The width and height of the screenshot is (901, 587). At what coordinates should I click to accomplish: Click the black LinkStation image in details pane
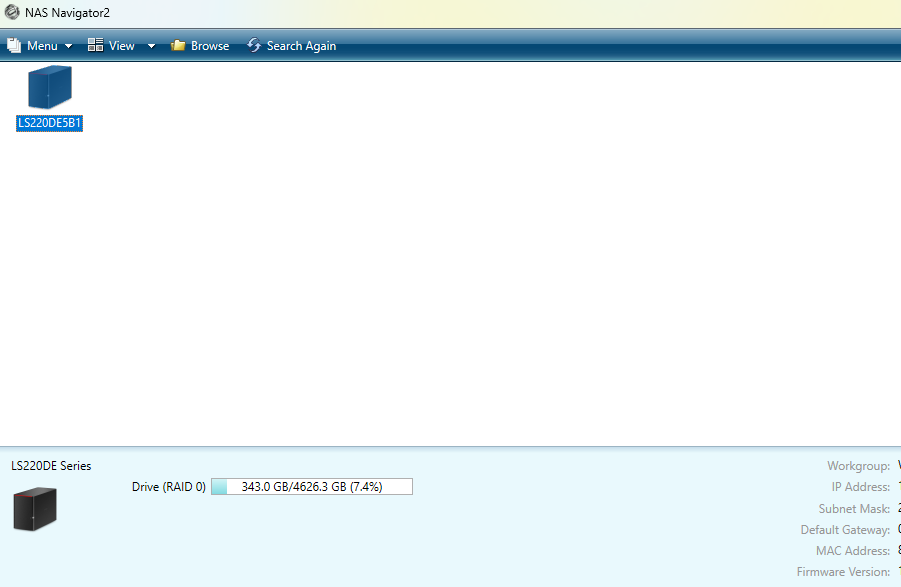(x=35, y=509)
